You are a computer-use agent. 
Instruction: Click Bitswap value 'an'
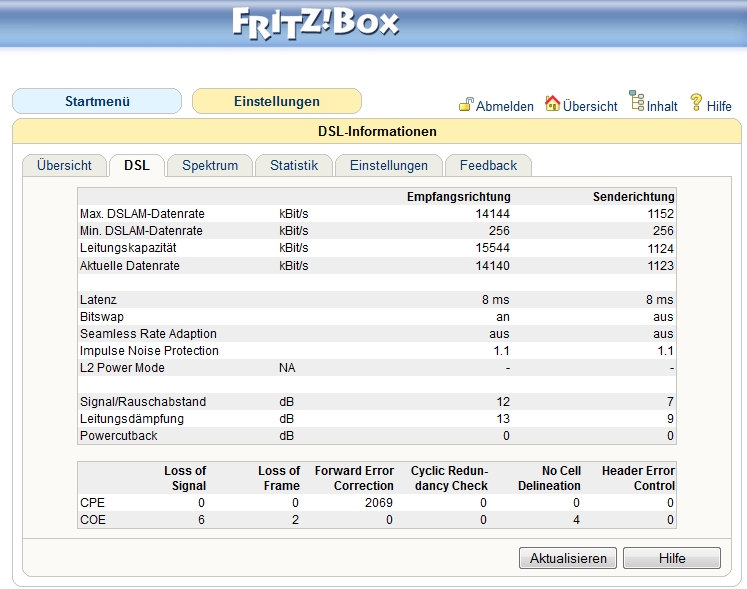503,317
